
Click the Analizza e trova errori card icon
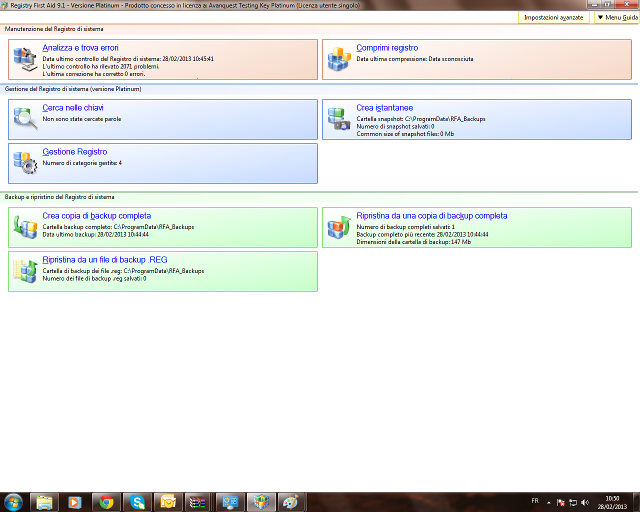tap(25, 60)
